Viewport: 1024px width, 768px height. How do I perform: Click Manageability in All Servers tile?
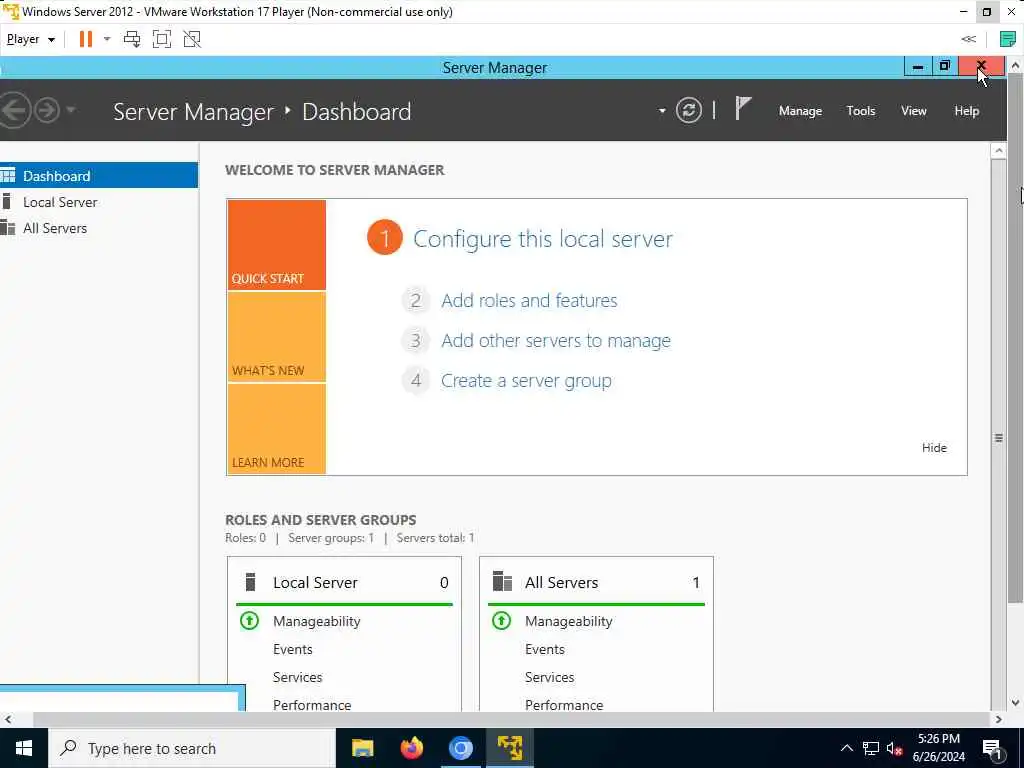click(x=569, y=621)
